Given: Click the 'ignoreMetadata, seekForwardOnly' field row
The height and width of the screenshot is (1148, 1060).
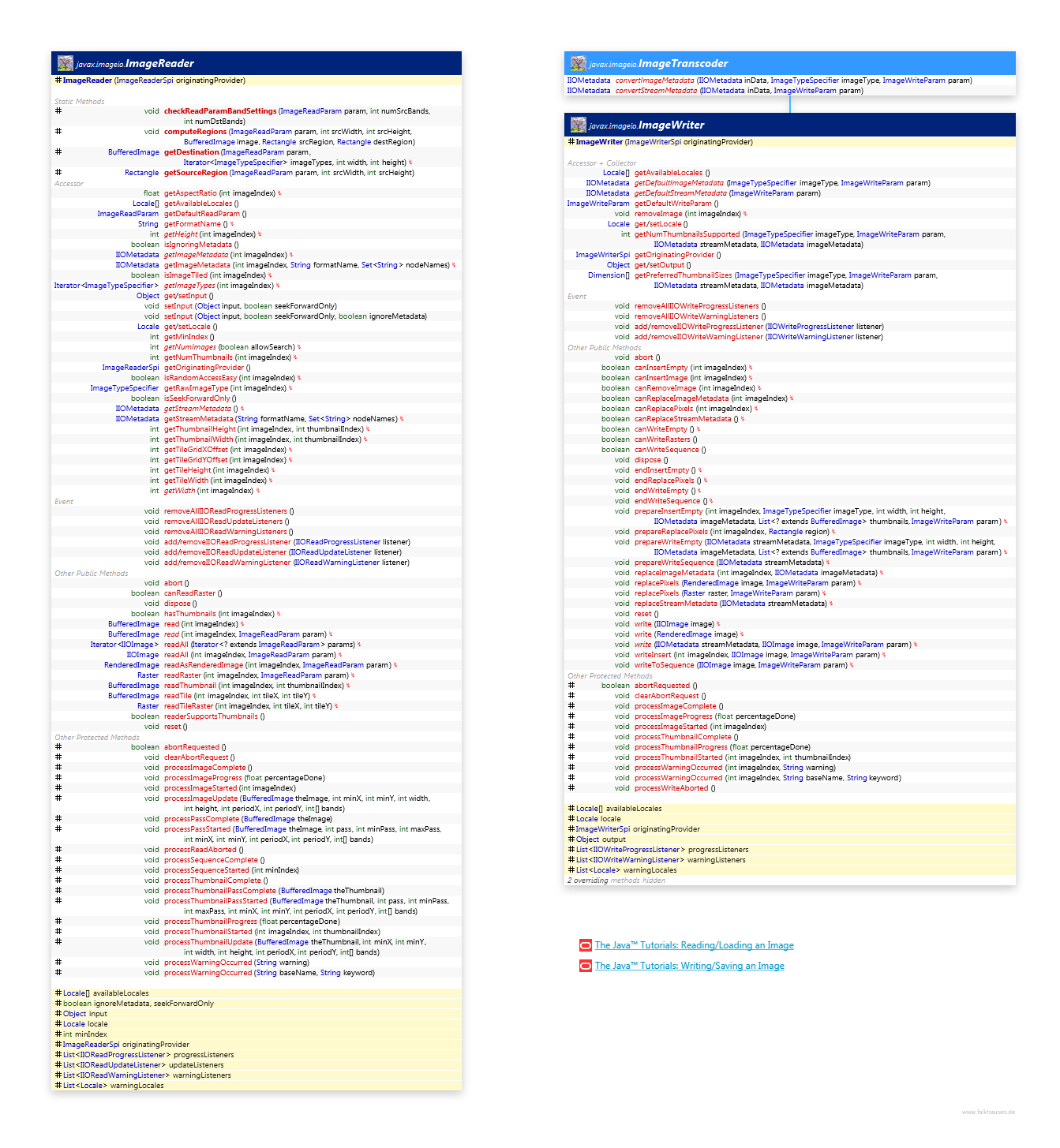Looking at the screenshot, I should click(257, 1004).
